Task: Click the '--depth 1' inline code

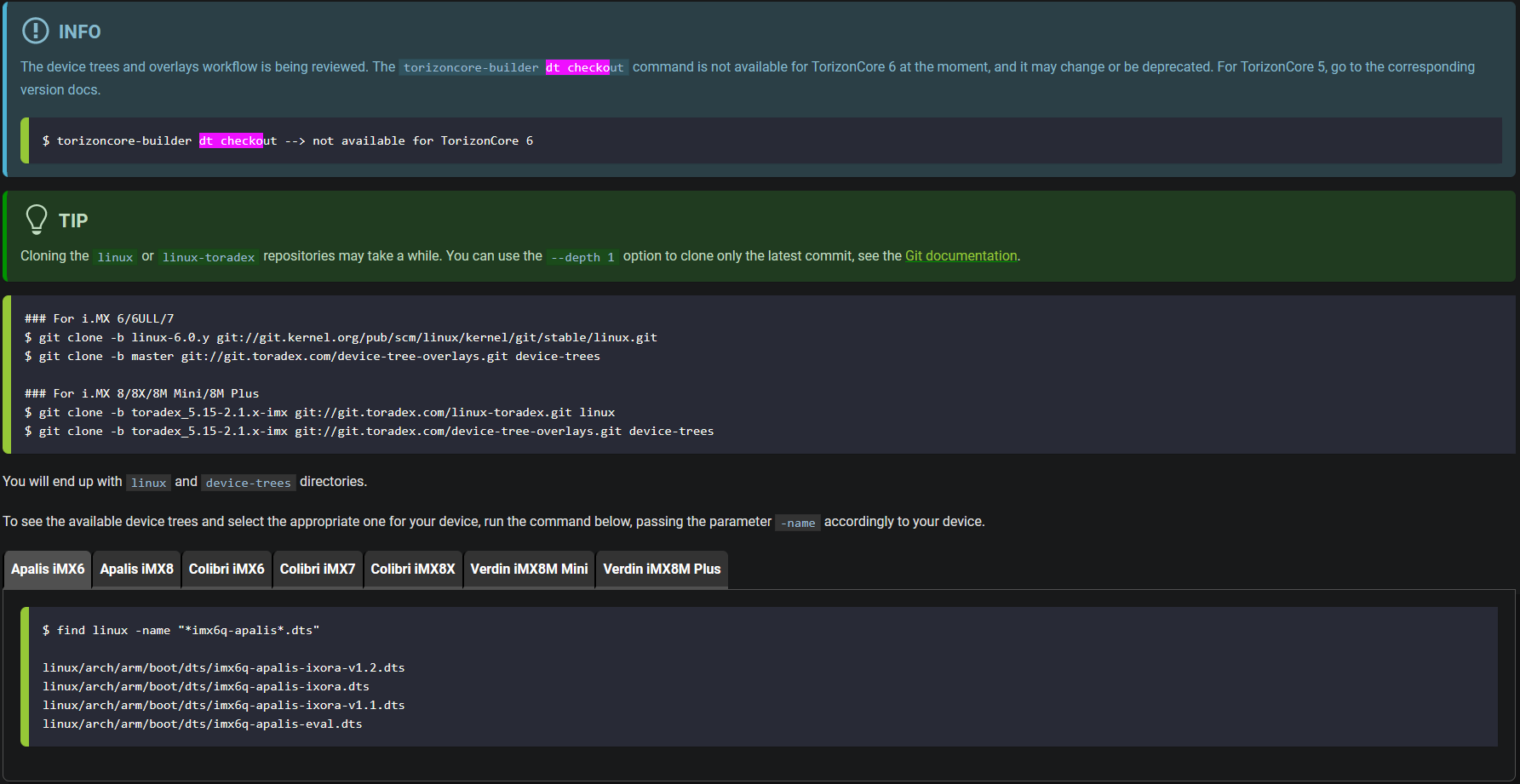Action: click(x=582, y=256)
